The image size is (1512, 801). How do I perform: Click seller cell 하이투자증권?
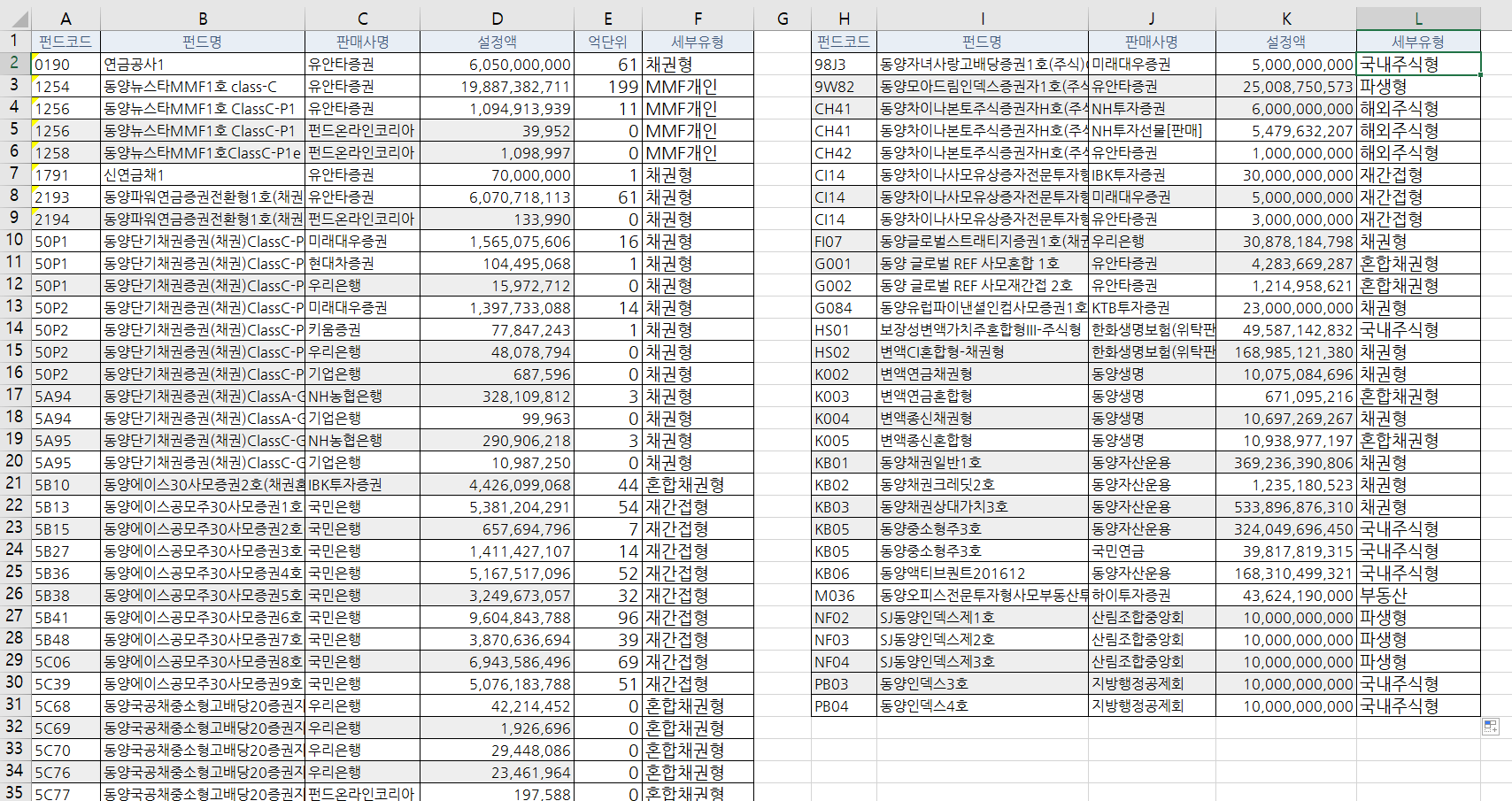click(1152, 595)
